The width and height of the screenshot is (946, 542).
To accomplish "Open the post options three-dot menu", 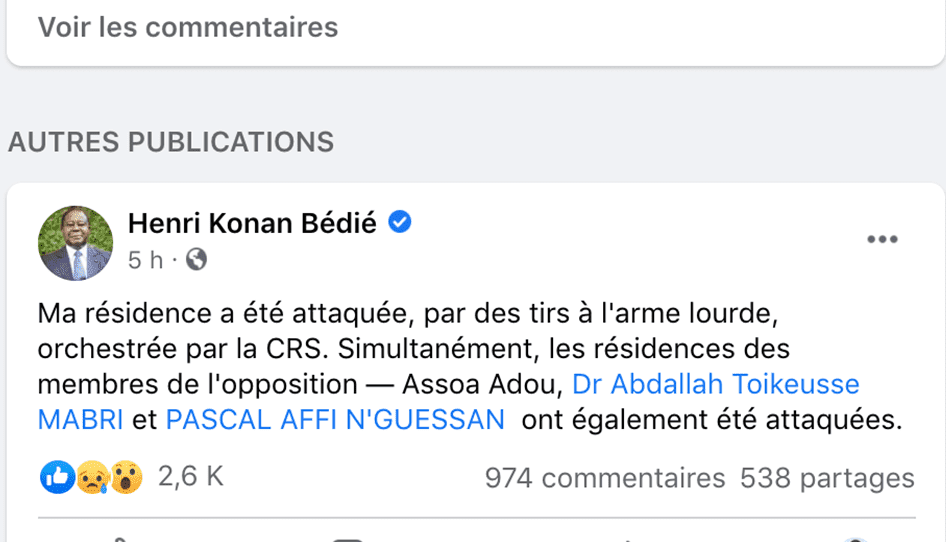I will click(x=882, y=240).
